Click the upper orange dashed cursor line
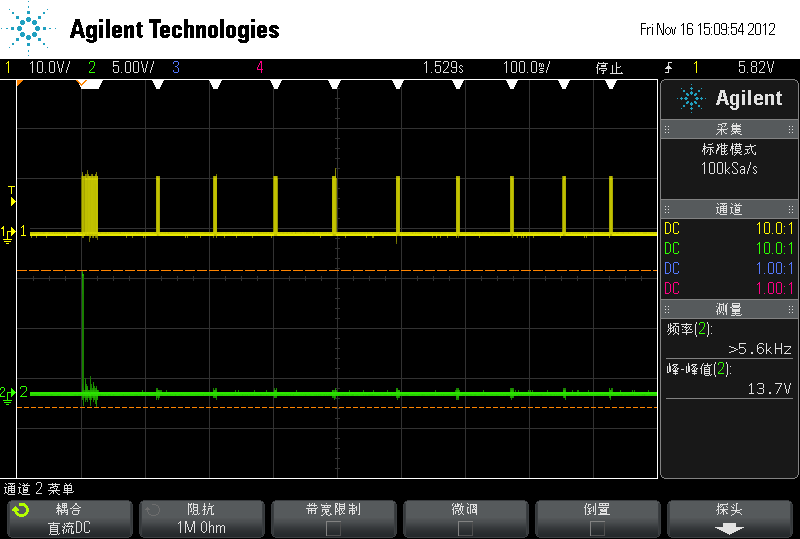 (x=337, y=271)
